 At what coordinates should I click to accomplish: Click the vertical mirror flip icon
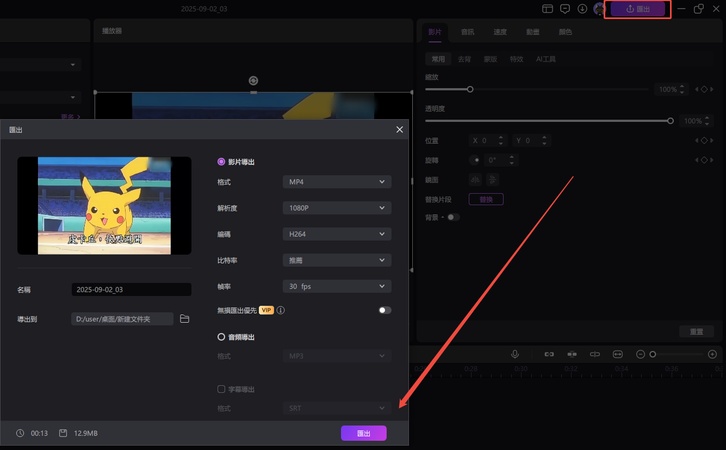pyautogui.click(x=493, y=180)
